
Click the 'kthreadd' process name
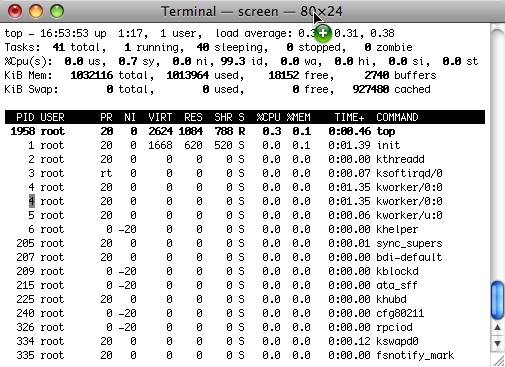tap(400, 159)
